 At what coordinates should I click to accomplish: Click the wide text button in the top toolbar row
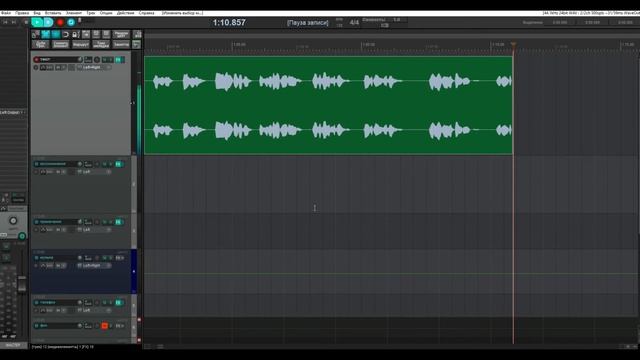(x=121, y=34)
